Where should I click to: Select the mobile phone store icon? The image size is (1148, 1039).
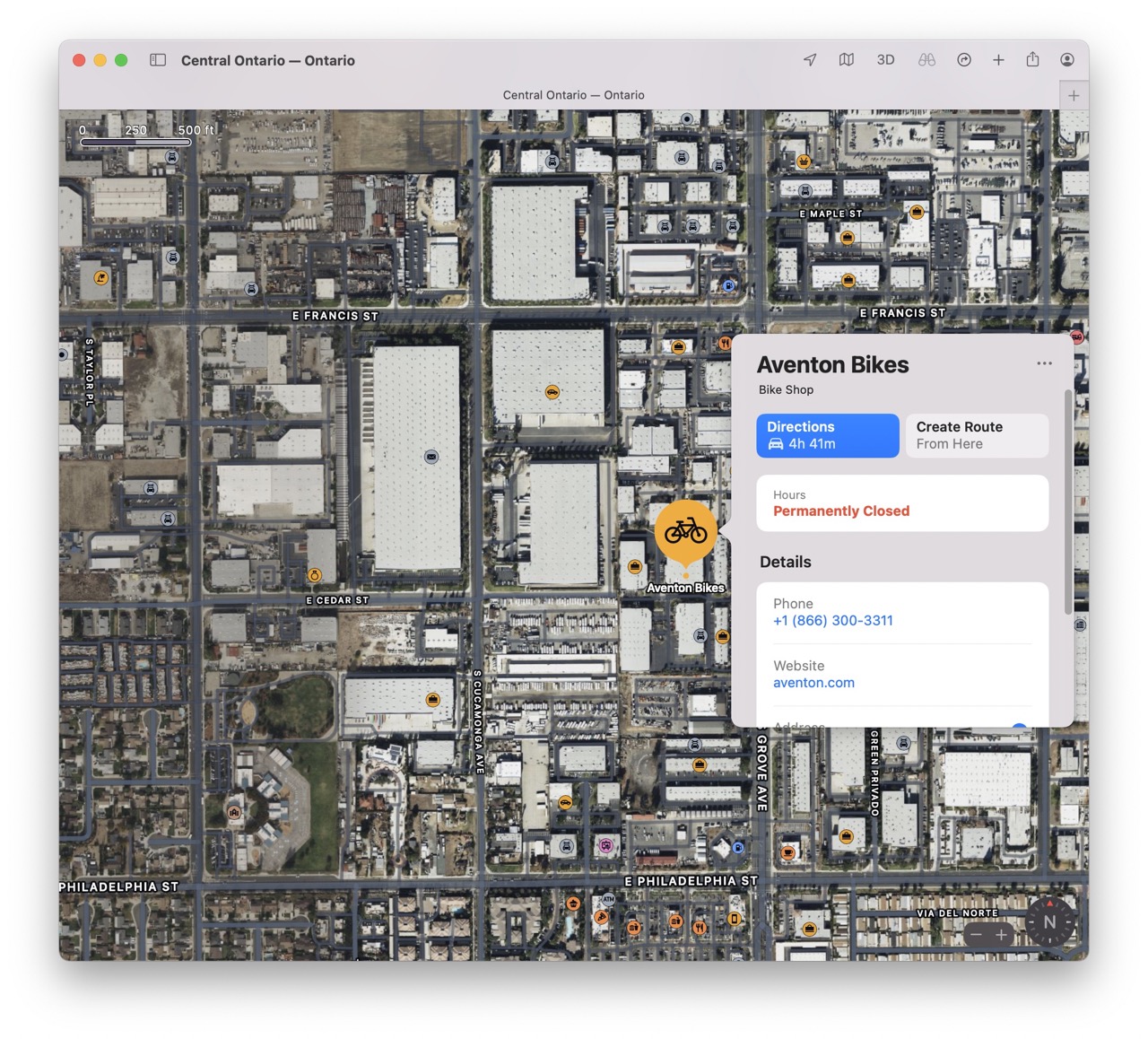734,919
